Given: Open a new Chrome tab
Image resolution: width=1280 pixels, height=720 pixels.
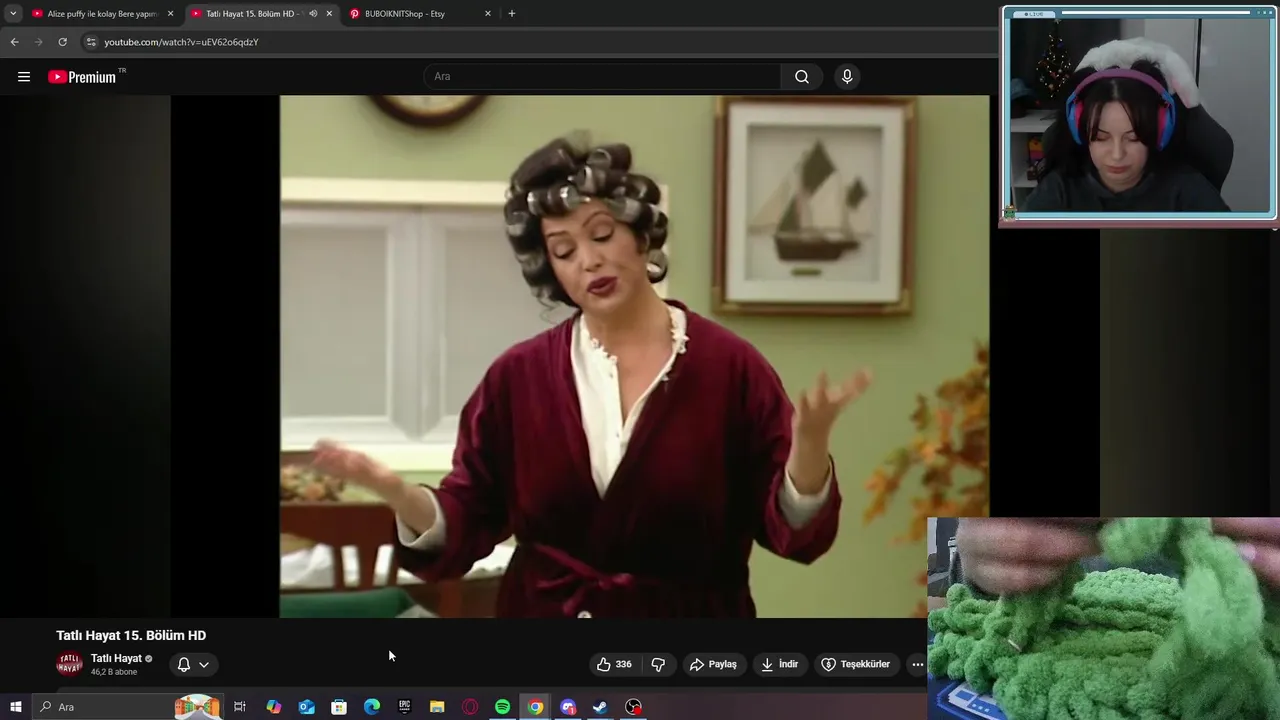Looking at the screenshot, I should (x=512, y=14).
